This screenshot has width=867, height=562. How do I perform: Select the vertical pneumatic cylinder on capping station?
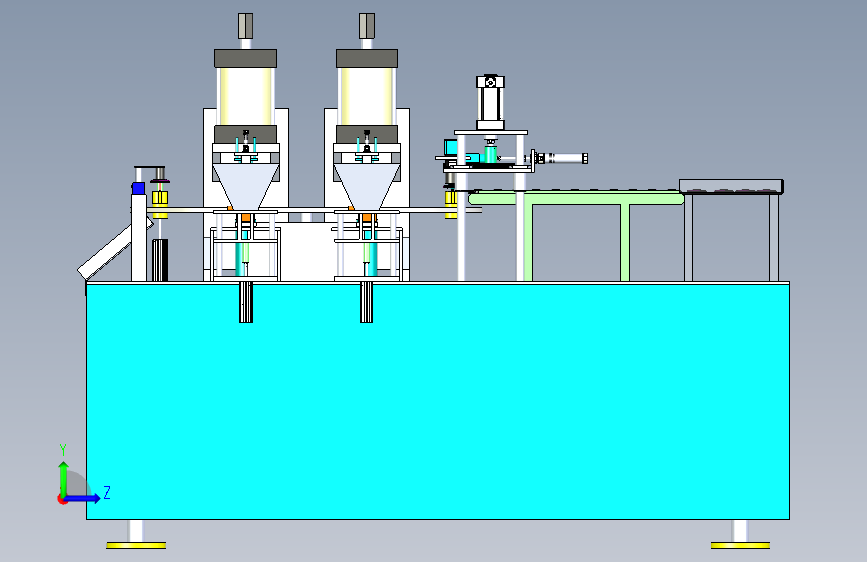490,102
